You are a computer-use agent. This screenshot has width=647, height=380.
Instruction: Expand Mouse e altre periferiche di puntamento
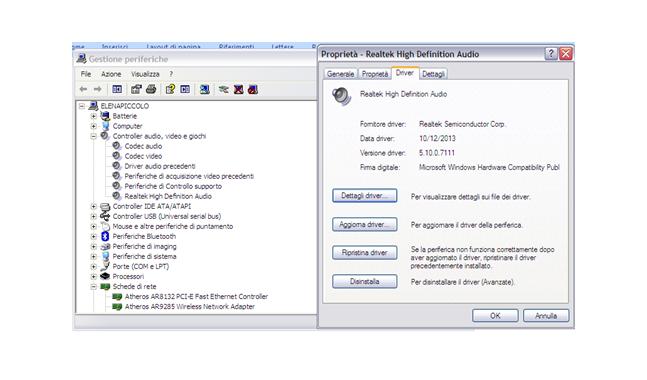pos(94,227)
